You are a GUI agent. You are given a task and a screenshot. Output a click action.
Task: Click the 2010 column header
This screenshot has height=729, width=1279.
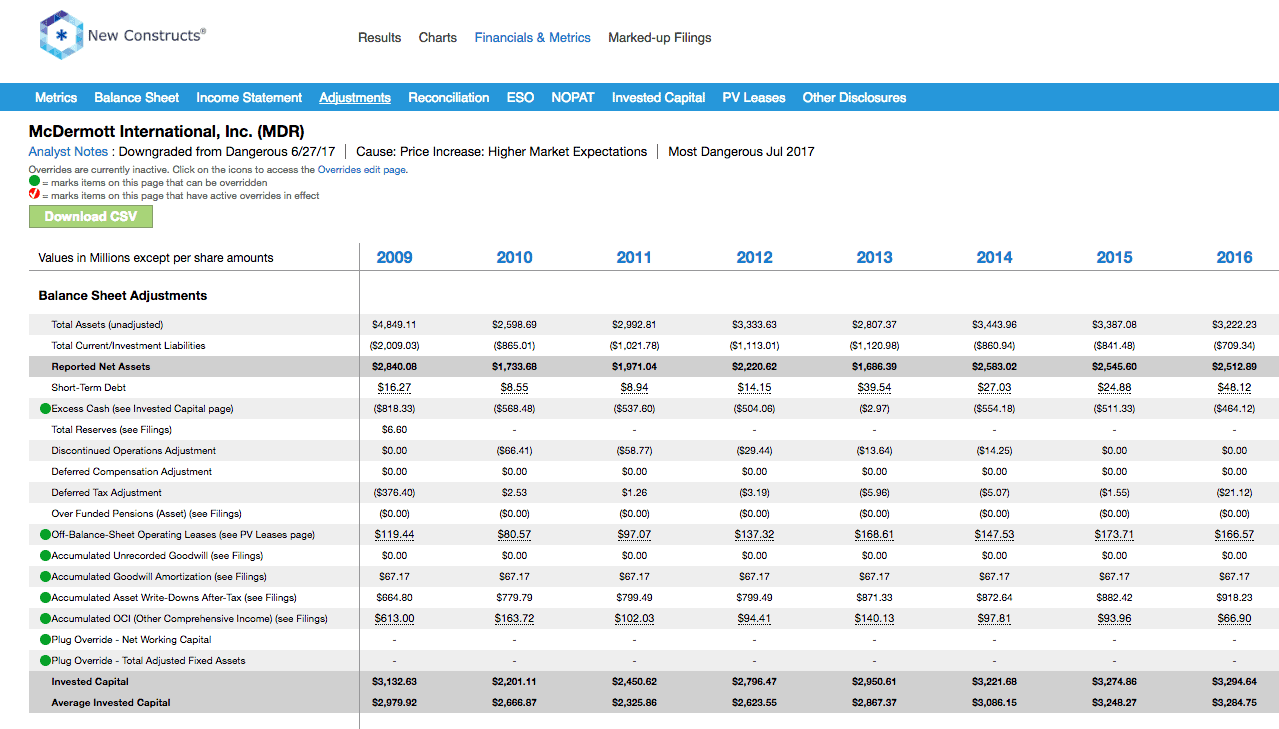pos(514,257)
